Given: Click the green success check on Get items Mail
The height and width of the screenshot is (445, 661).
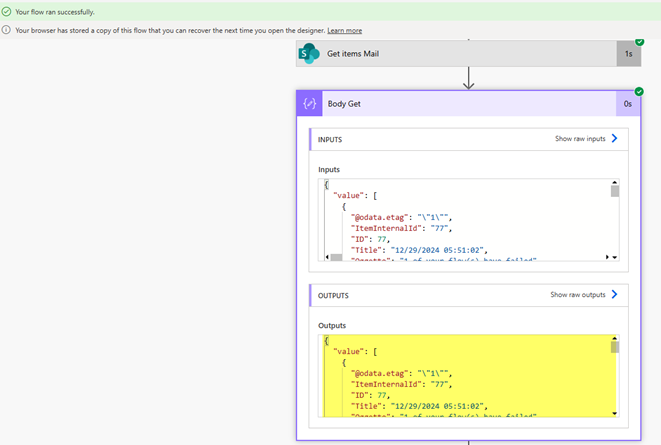Looking at the screenshot, I should 639,42.
